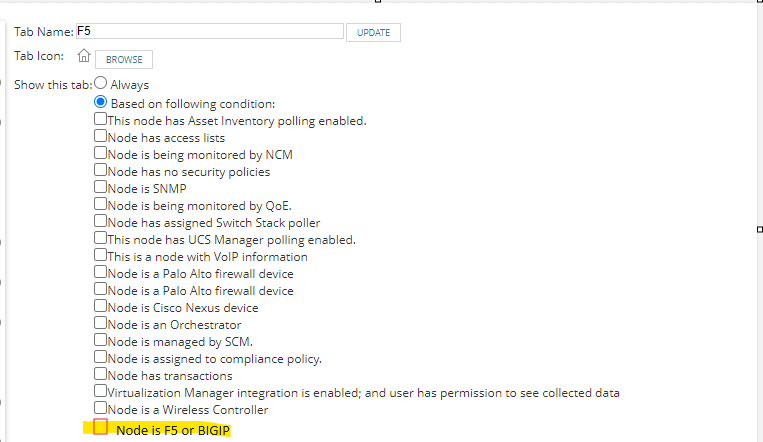Click the BROWSE button for tab icon
The image size is (763, 442).
124,59
